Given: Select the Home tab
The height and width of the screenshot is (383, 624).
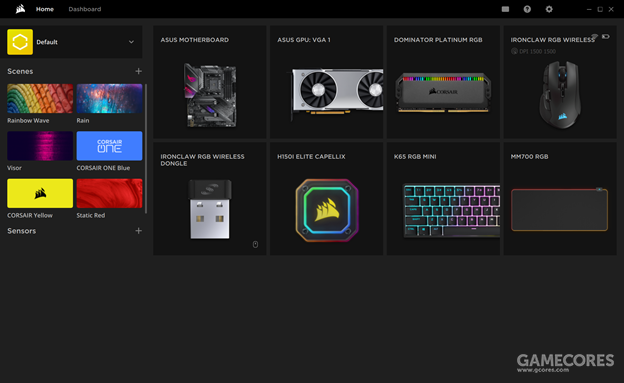Looking at the screenshot, I should (45, 9).
